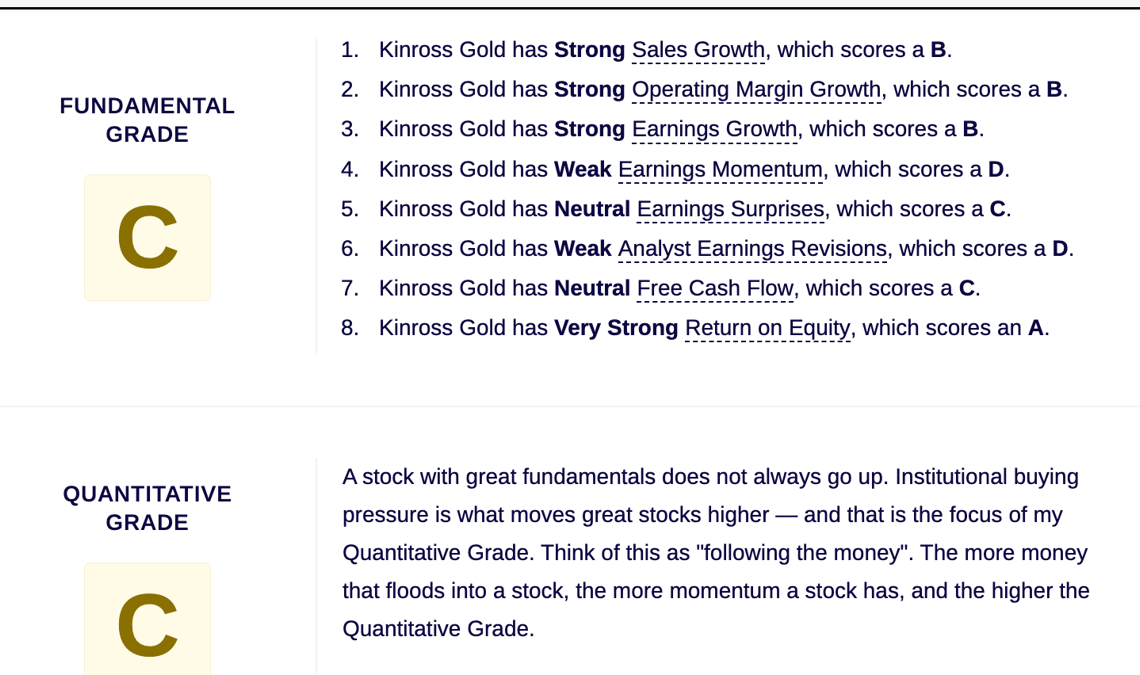Click the A score for Return on Equity

(x=1035, y=328)
